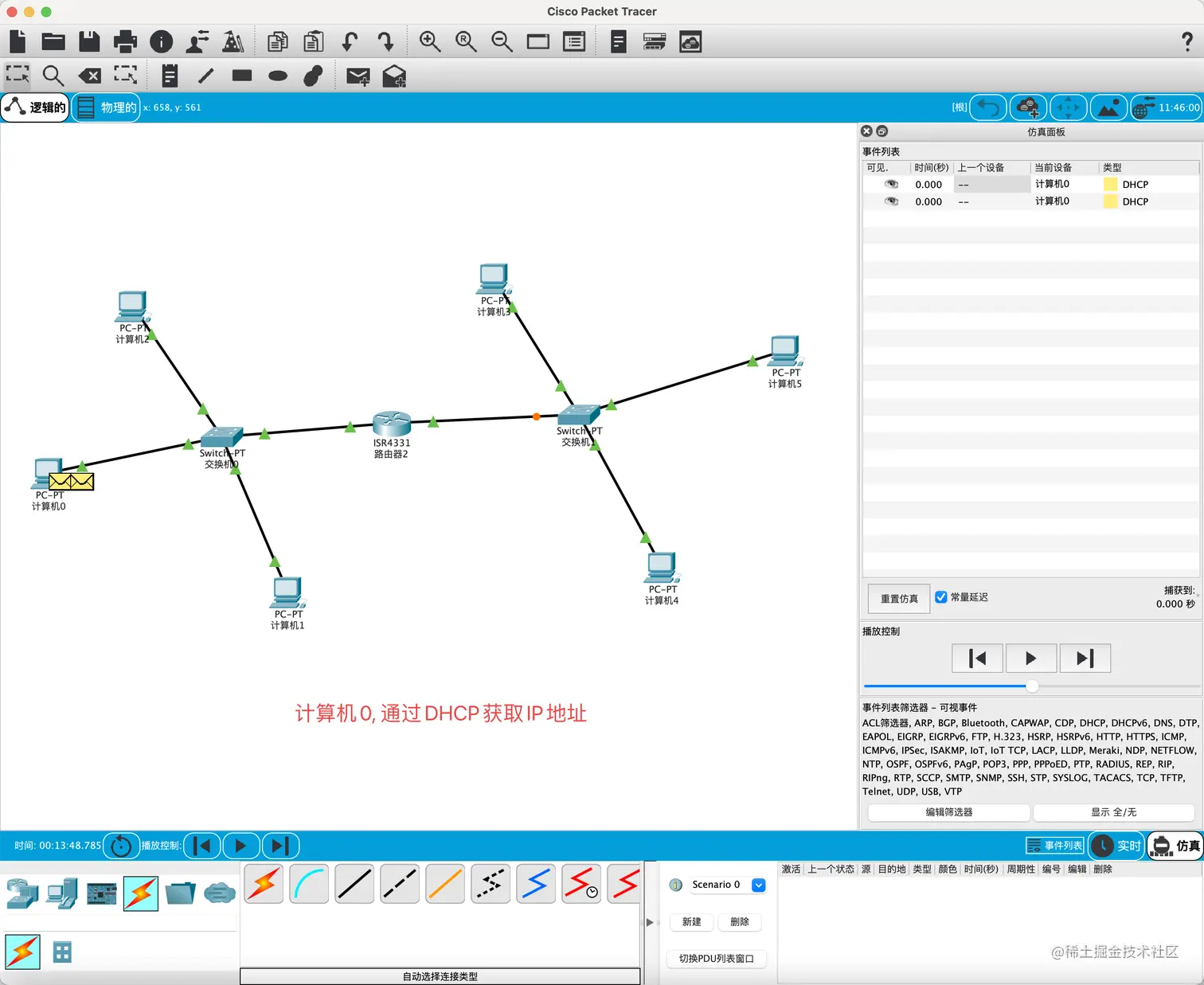The width and height of the screenshot is (1204, 985).
Task: Step back in the 仿真面板 controls
Action: click(977, 659)
